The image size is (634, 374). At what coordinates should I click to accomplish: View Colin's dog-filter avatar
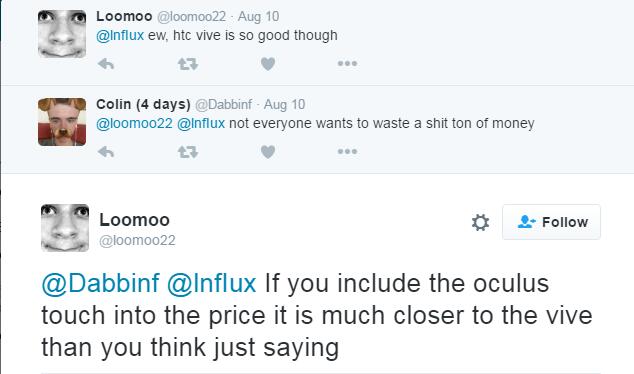[x=62, y=122]
